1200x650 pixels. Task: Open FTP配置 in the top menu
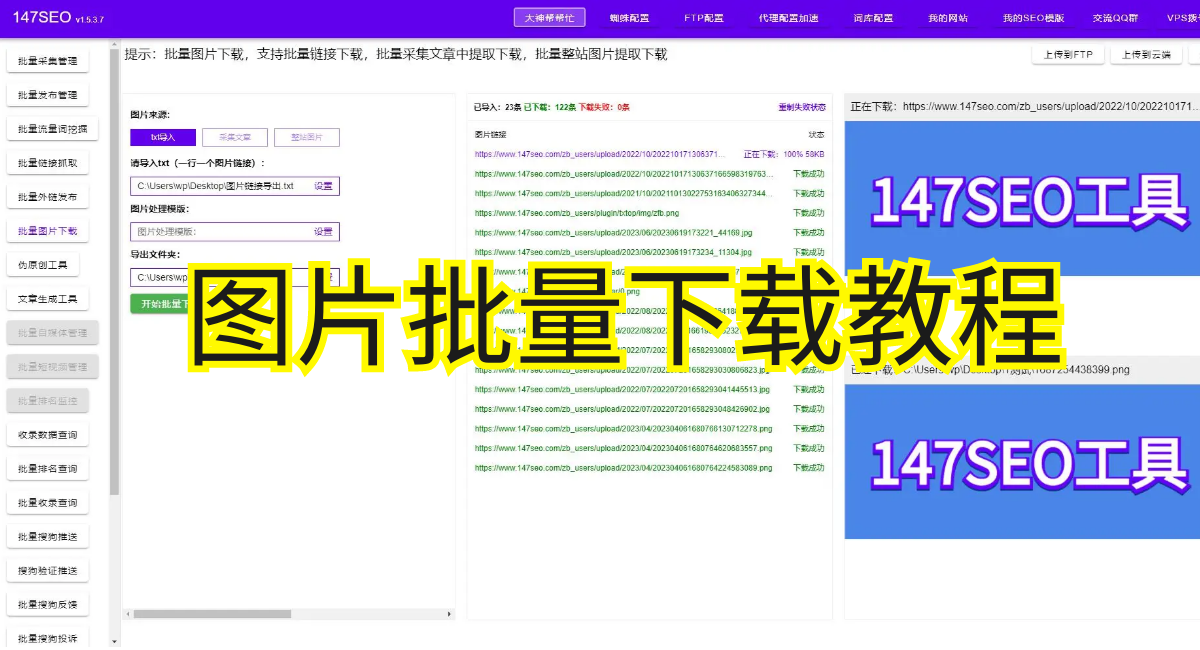click(704, 18)
